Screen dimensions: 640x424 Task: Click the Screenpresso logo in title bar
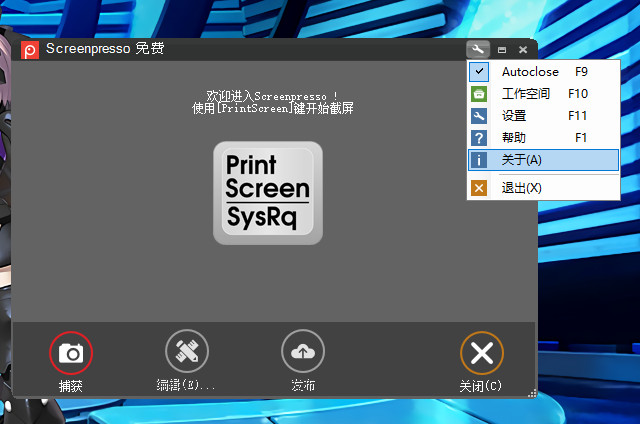[30, 50]
